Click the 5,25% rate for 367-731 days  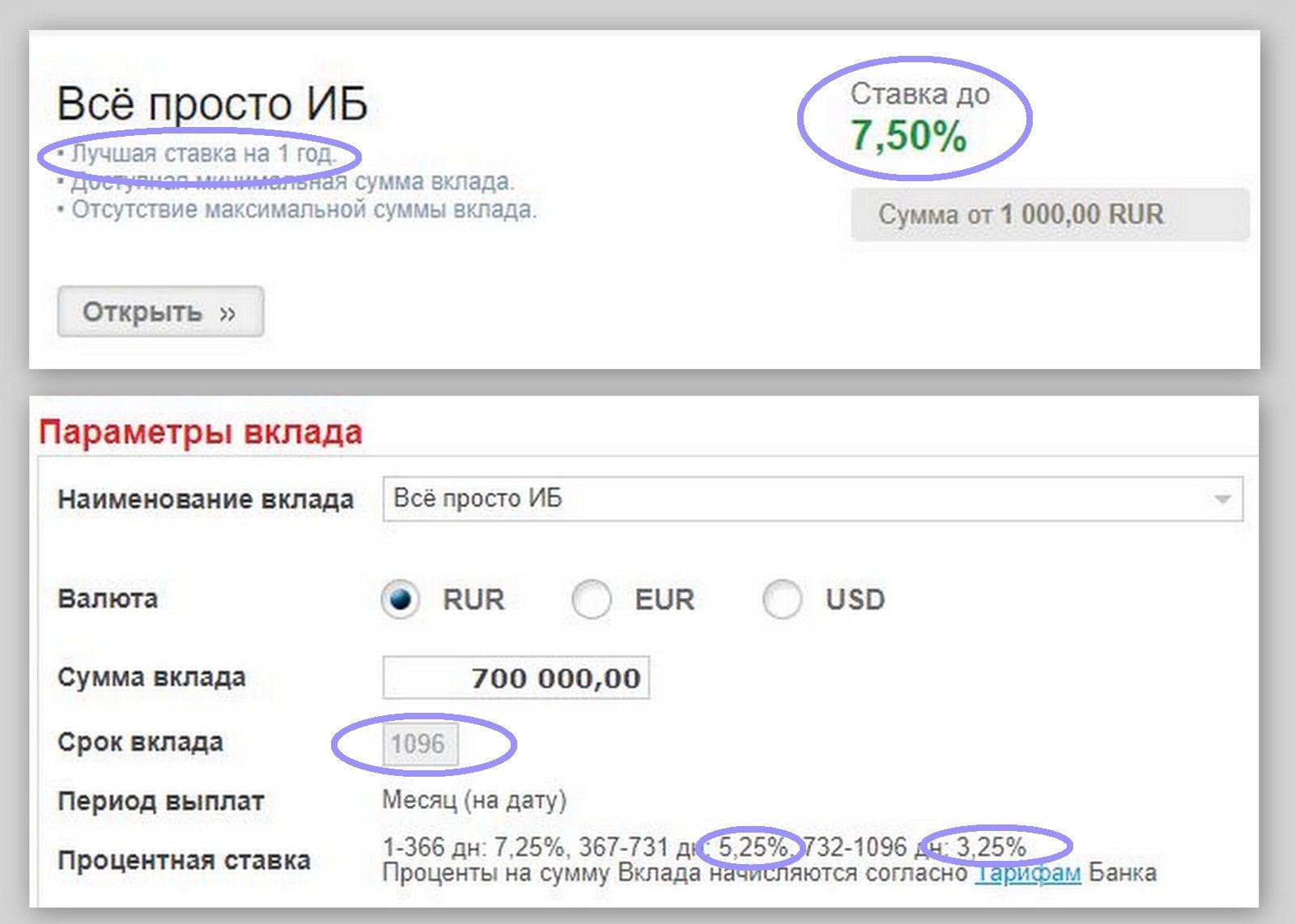tap(754, 847)
